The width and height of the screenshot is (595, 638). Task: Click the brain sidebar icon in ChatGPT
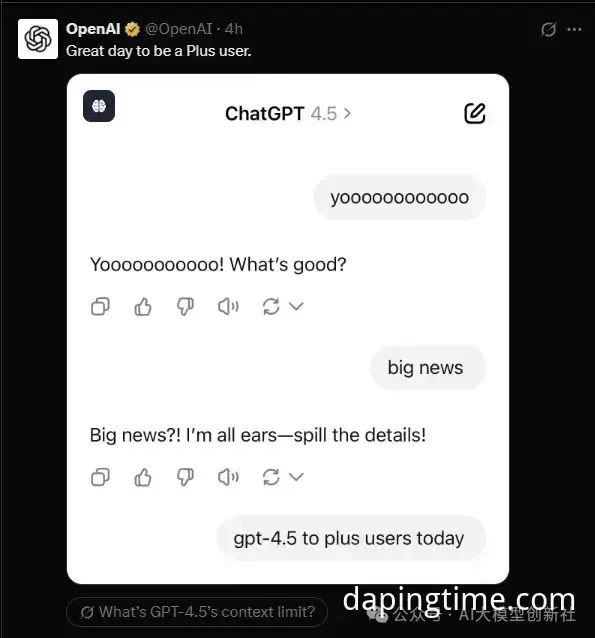coord(99,106)
